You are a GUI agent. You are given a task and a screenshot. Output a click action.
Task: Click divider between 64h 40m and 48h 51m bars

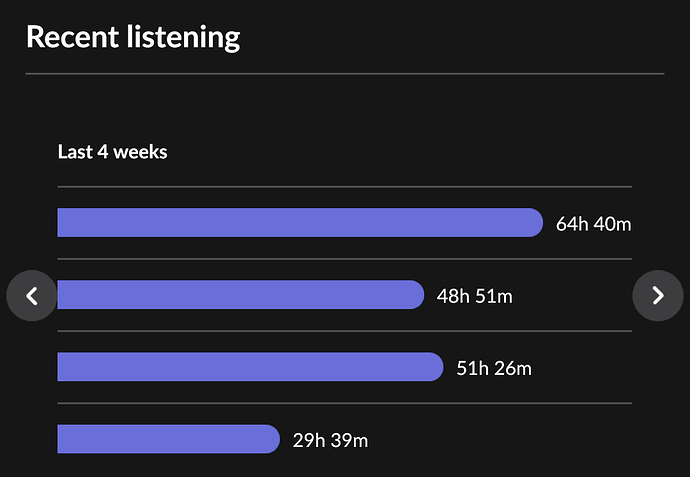tap(344, 259)
